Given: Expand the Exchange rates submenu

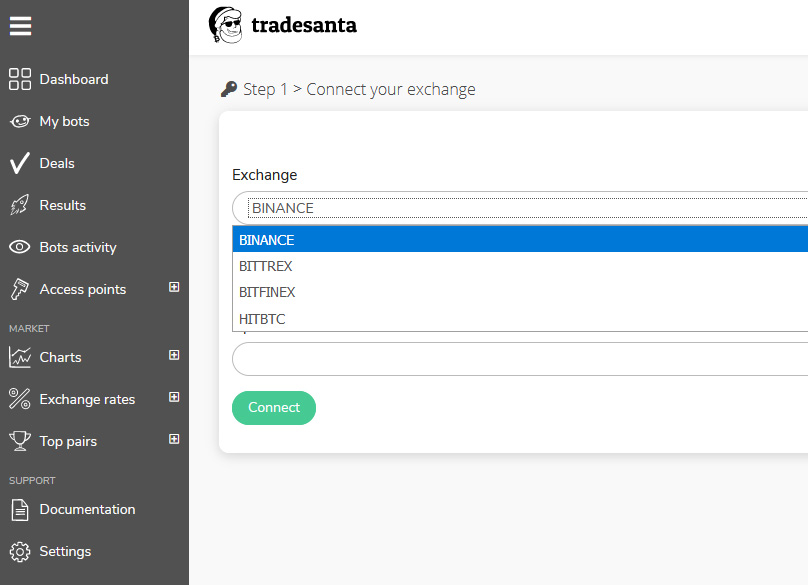Looking at the screenshot, I should (174, 397).
